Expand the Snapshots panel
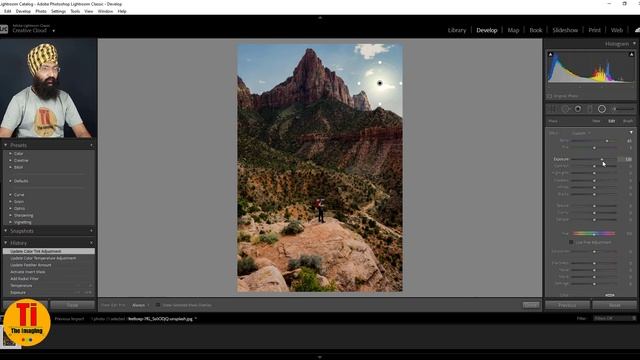 (x=6, y=231)
